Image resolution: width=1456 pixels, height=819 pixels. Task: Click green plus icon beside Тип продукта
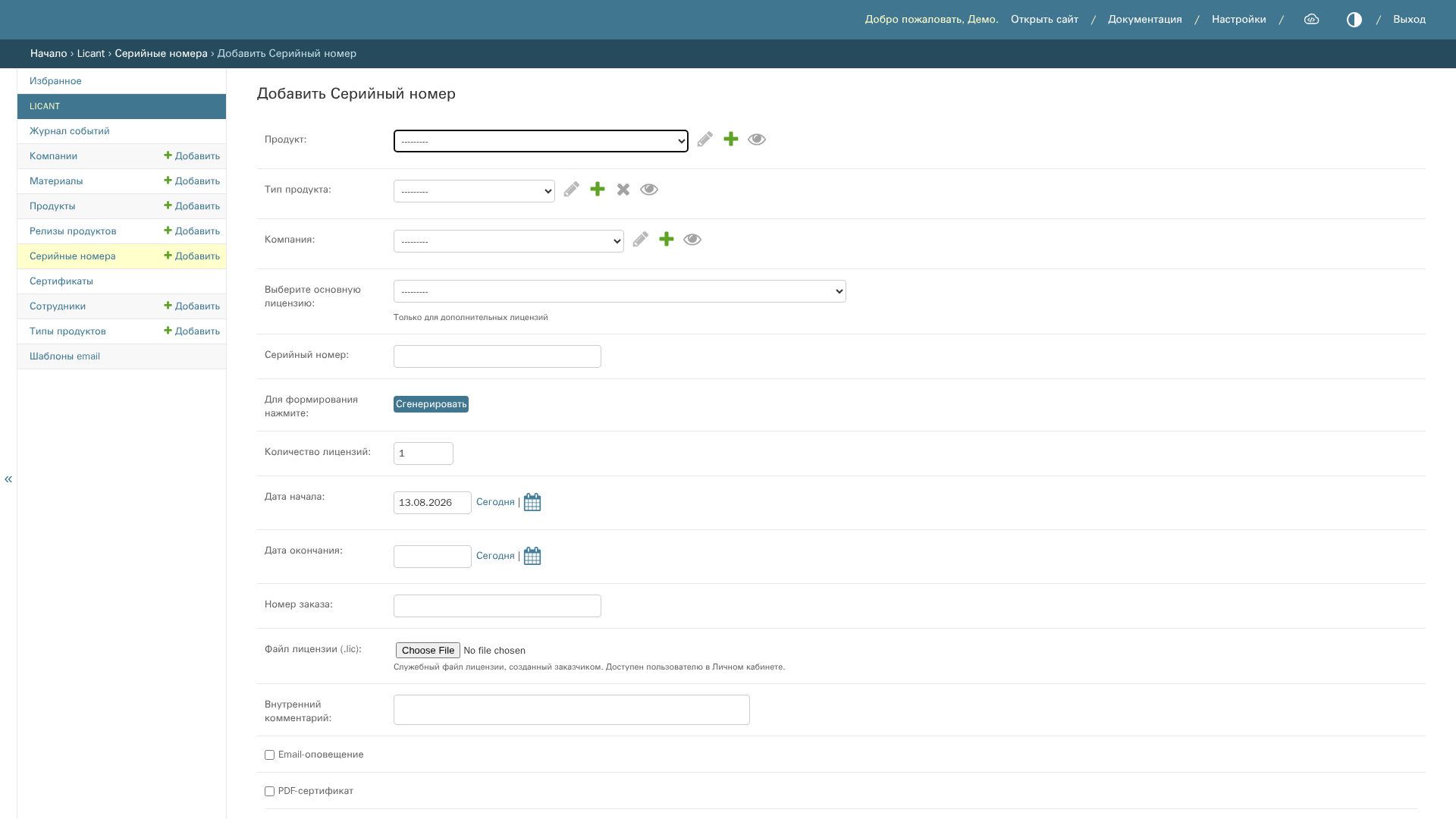point(598,190)
